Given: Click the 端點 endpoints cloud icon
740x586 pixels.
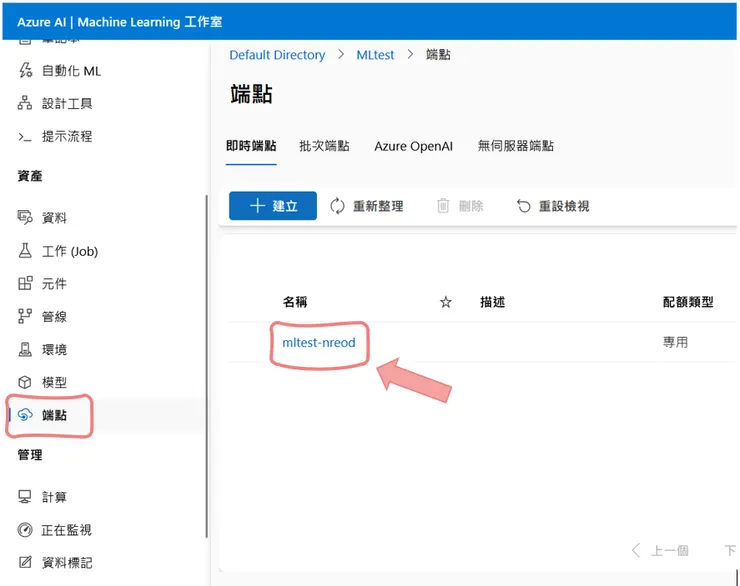Looking at the screenshot, I should (25, 415).
